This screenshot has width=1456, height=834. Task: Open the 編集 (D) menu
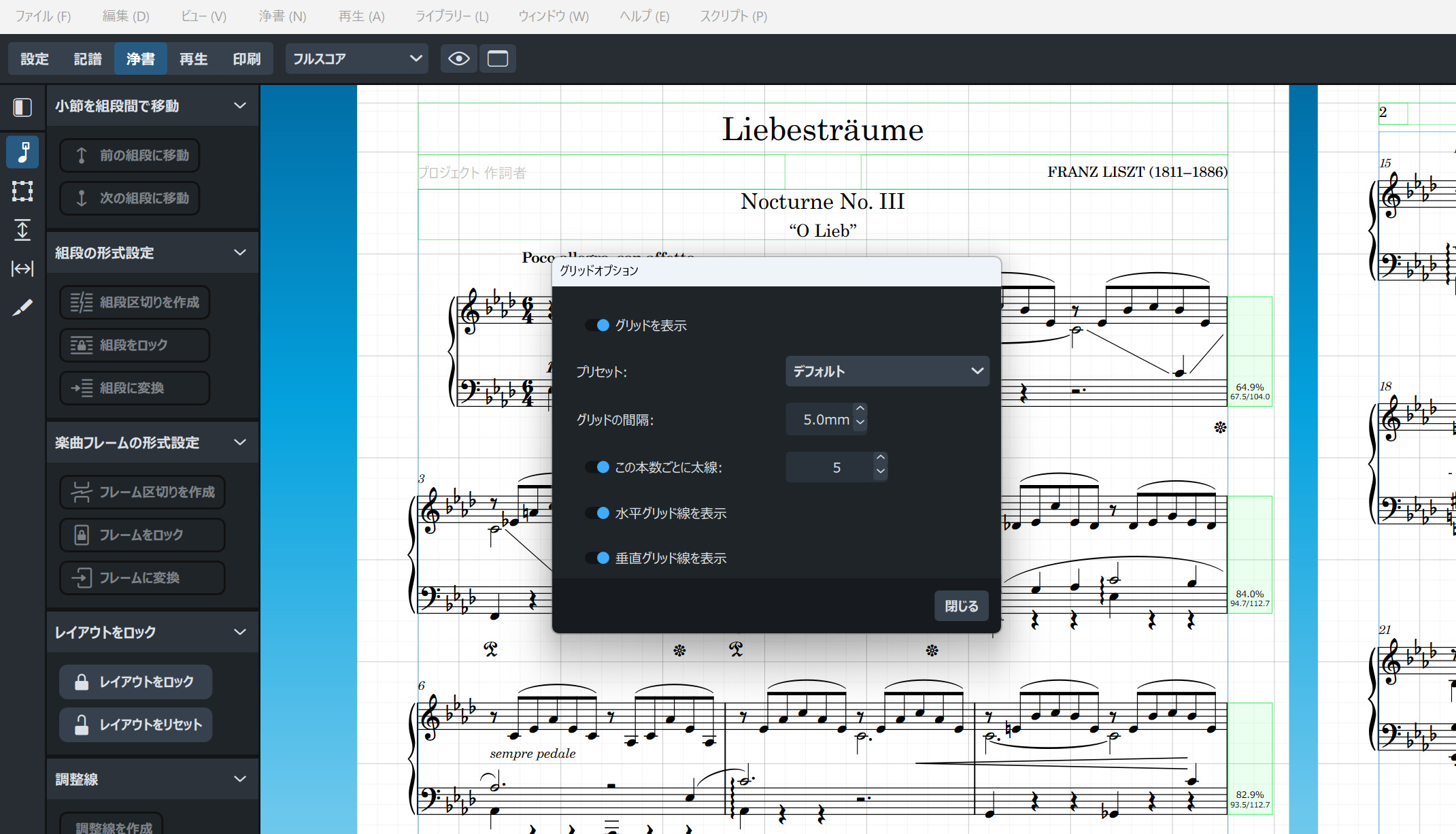126,16
